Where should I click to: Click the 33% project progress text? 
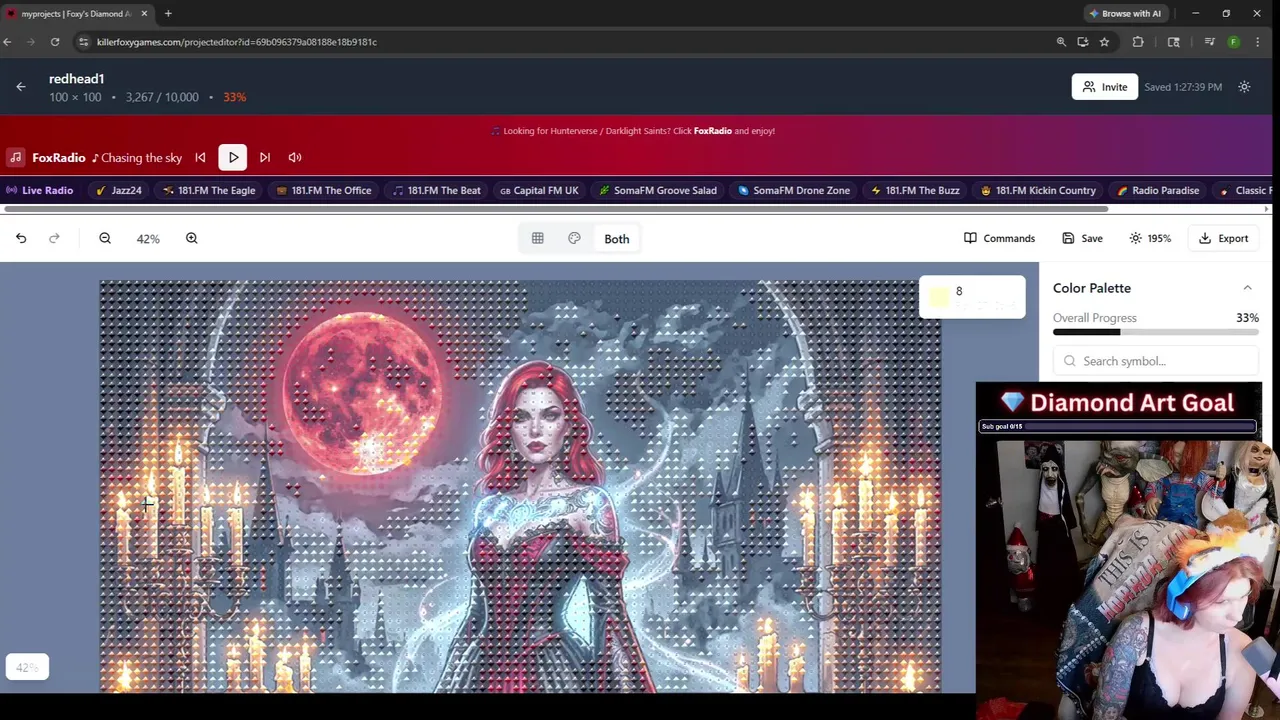point(235,97)
